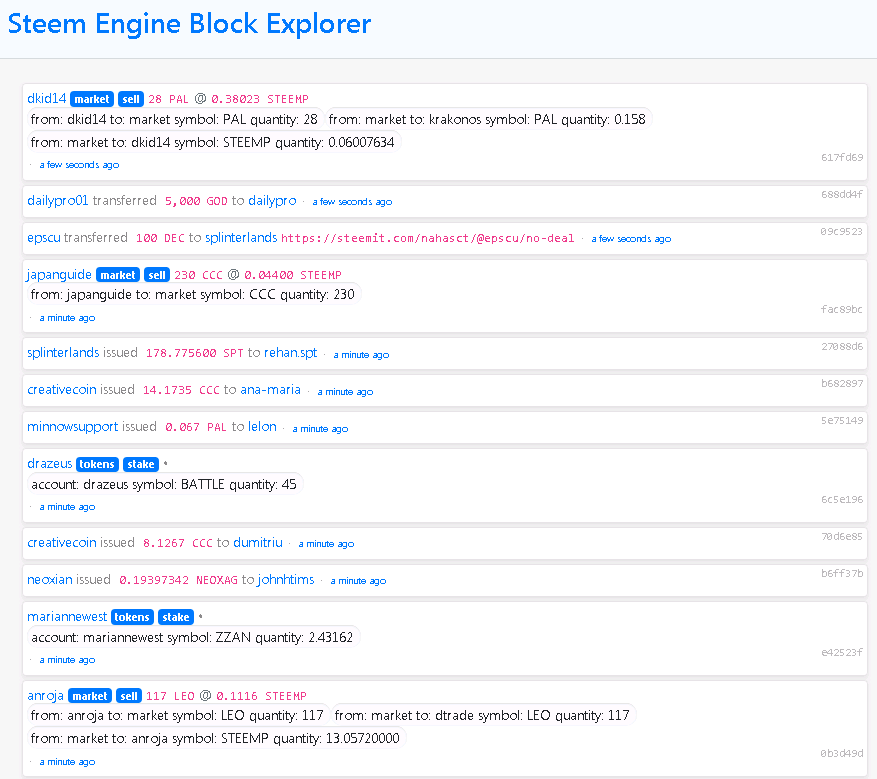Click the tokens badge in drazeus row
Image resolution: width=877 pixels, height=779 pixels.
tap(97, 464)
